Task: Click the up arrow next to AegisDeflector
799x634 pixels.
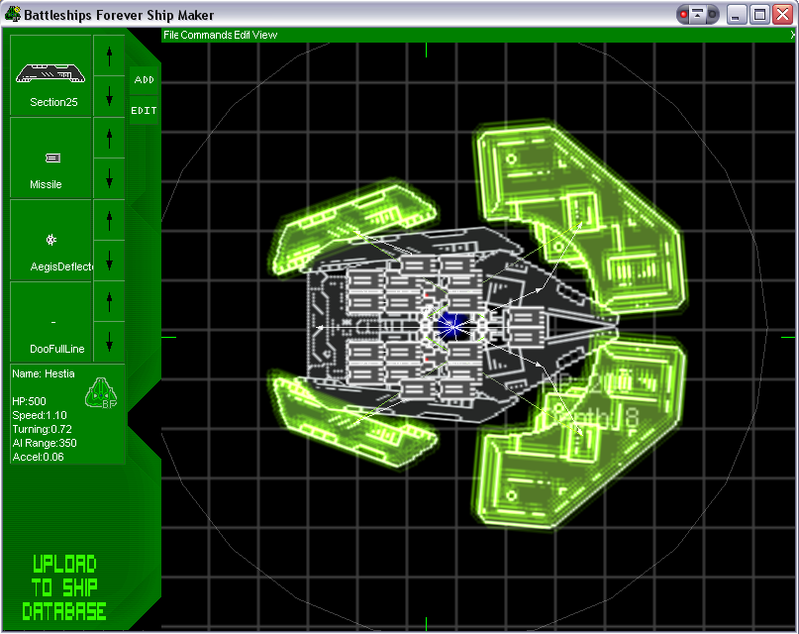Action: (109, 220)
